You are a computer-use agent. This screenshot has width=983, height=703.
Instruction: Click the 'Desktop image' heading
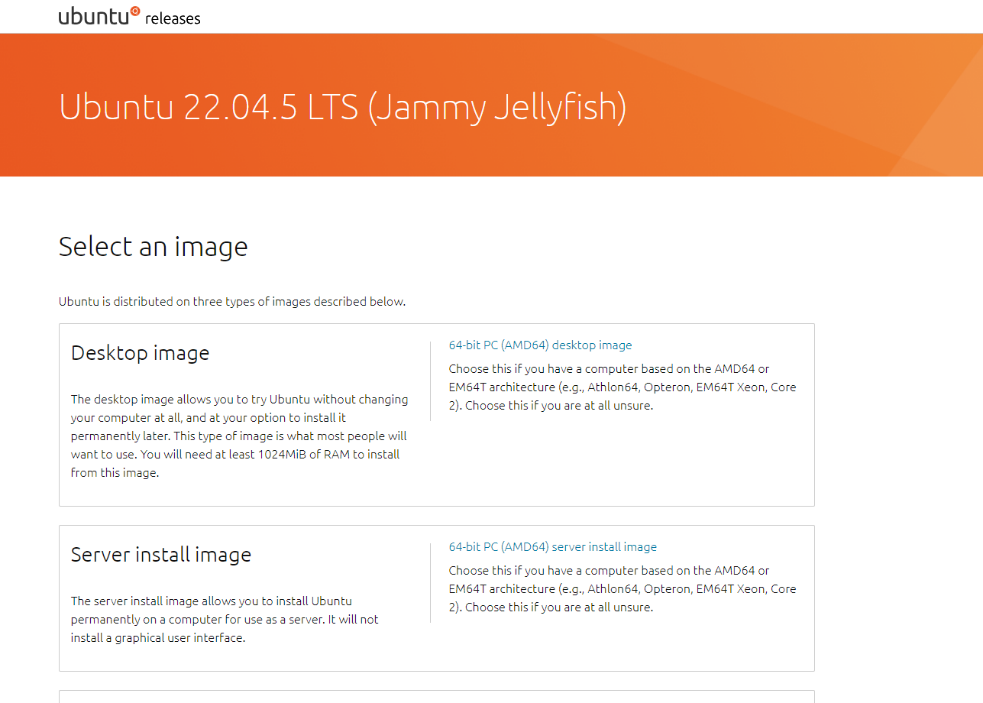click(140, 353)
